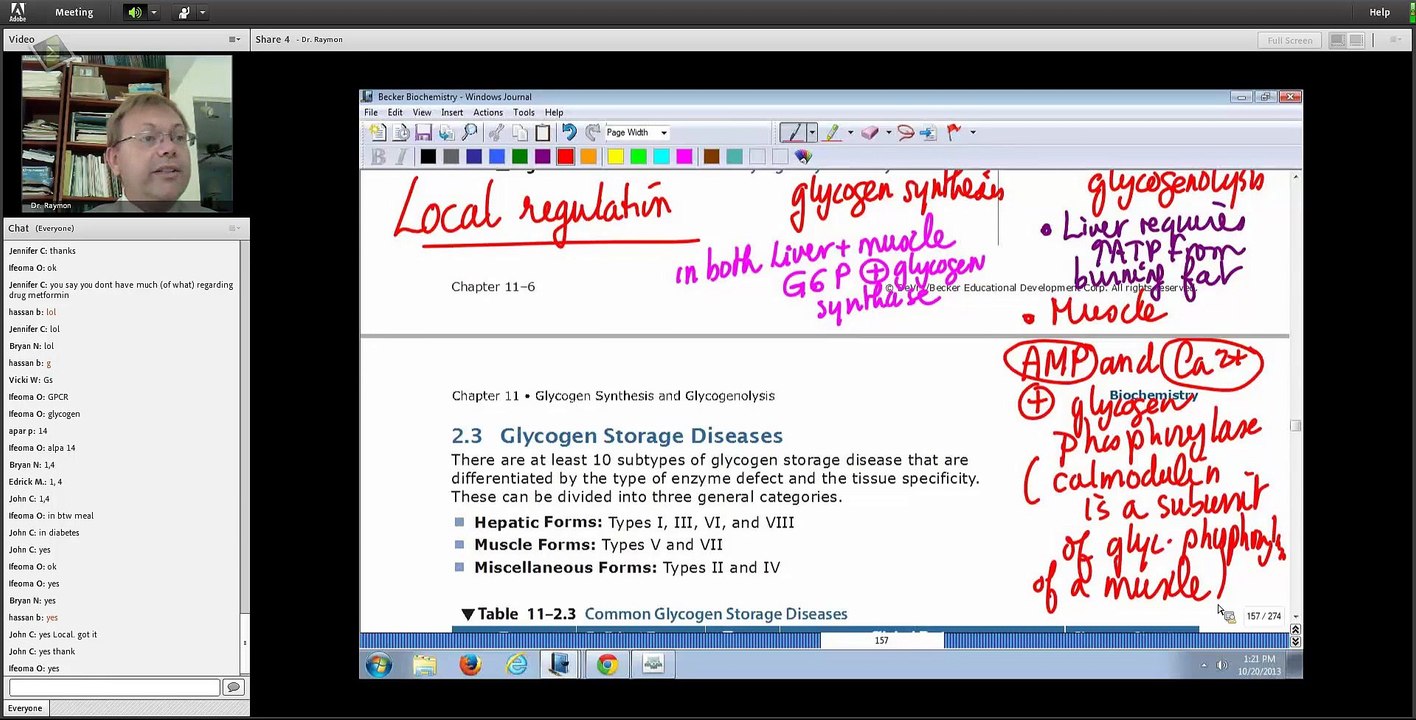This screenshot has height=720, width=1416.
Task: Collapse the Table 11-2.3 triangle
Action: (467, 614)
